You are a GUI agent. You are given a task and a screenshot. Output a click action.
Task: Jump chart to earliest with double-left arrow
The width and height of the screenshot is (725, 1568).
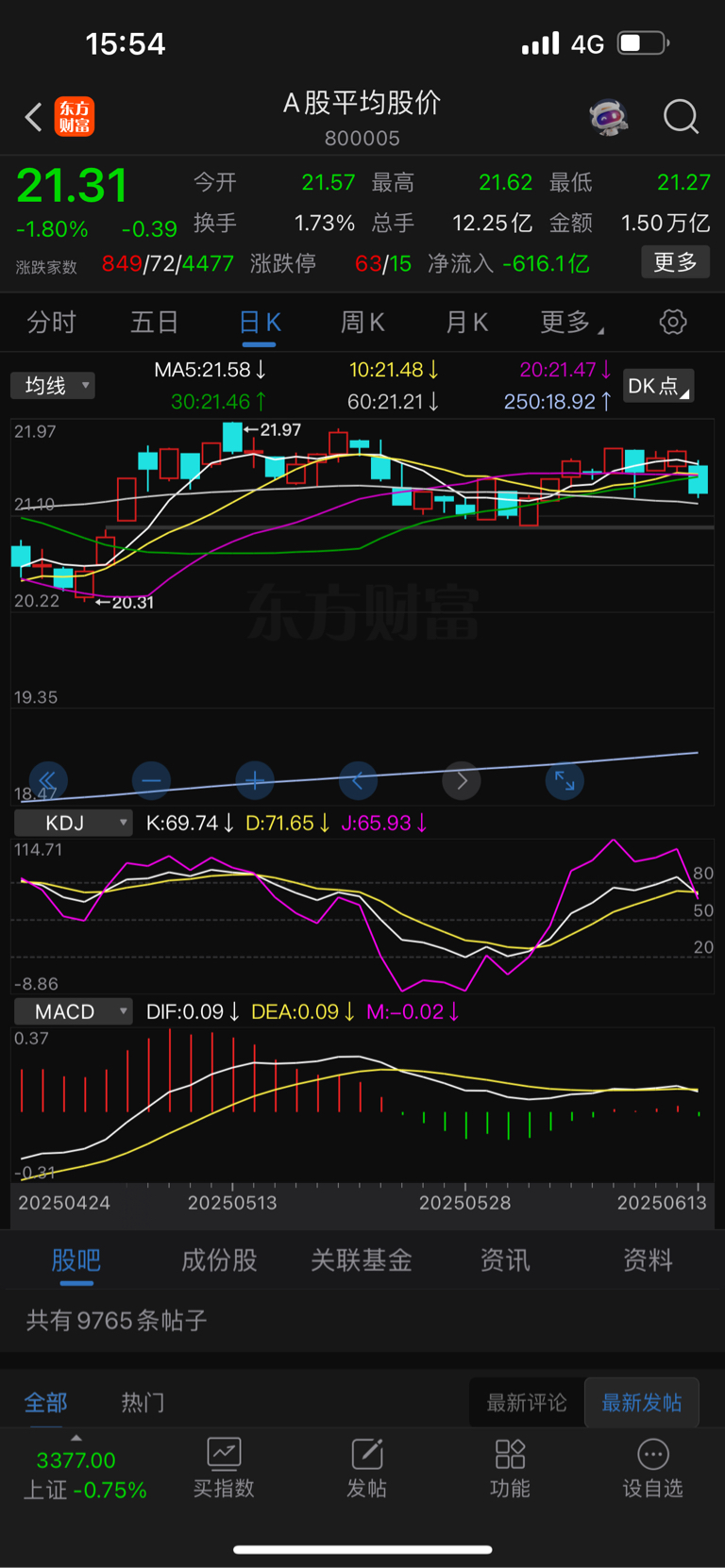click(47, 780)
